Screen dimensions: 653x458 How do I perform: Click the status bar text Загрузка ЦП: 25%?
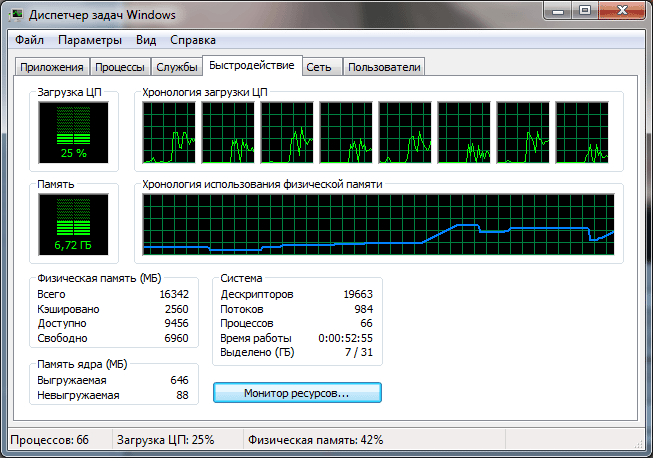[165, 440]
